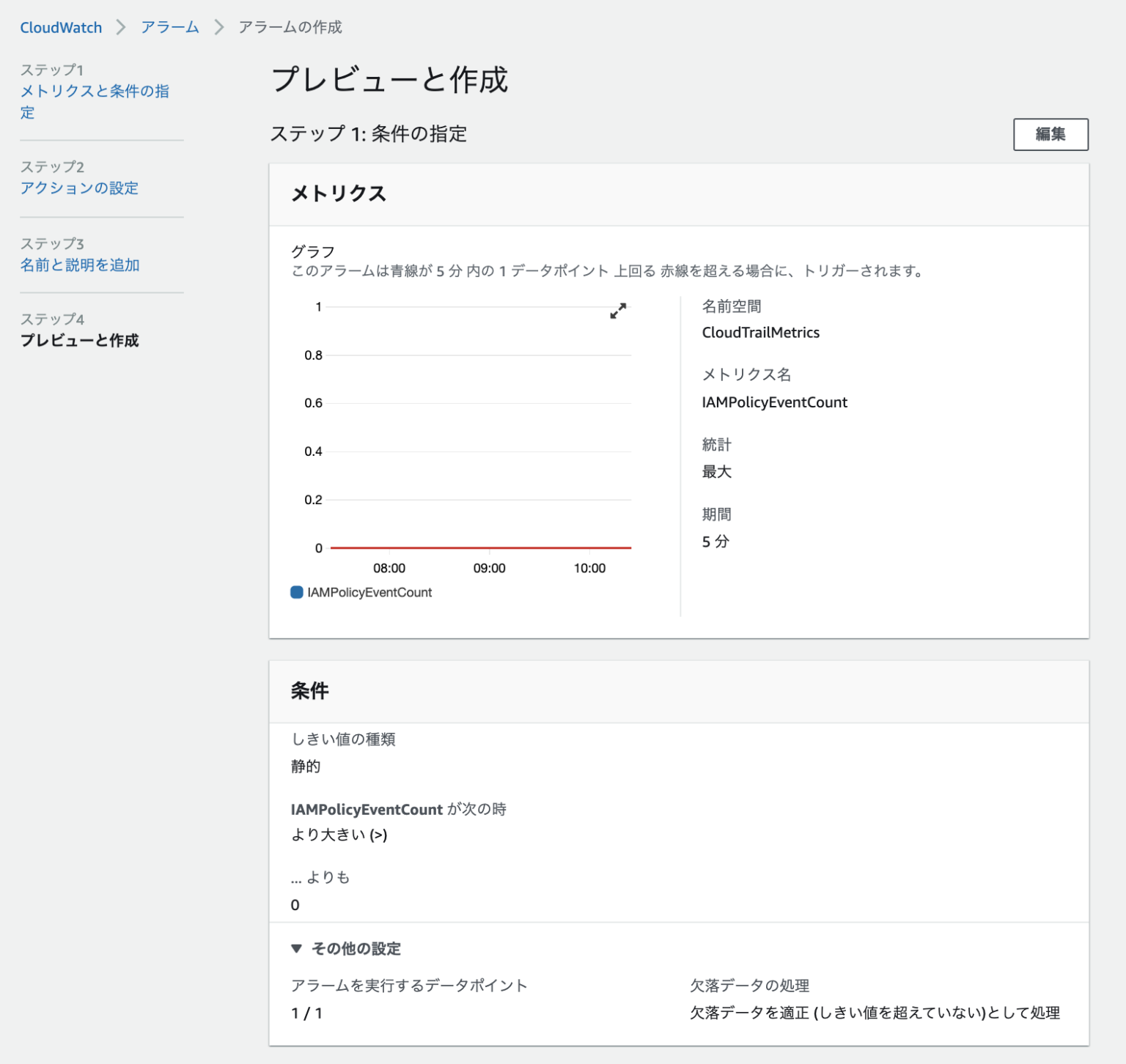Click the IAMPolicyEventCount legend label text
Viewport: 1126px width, 1064px height.
(369, 592)
